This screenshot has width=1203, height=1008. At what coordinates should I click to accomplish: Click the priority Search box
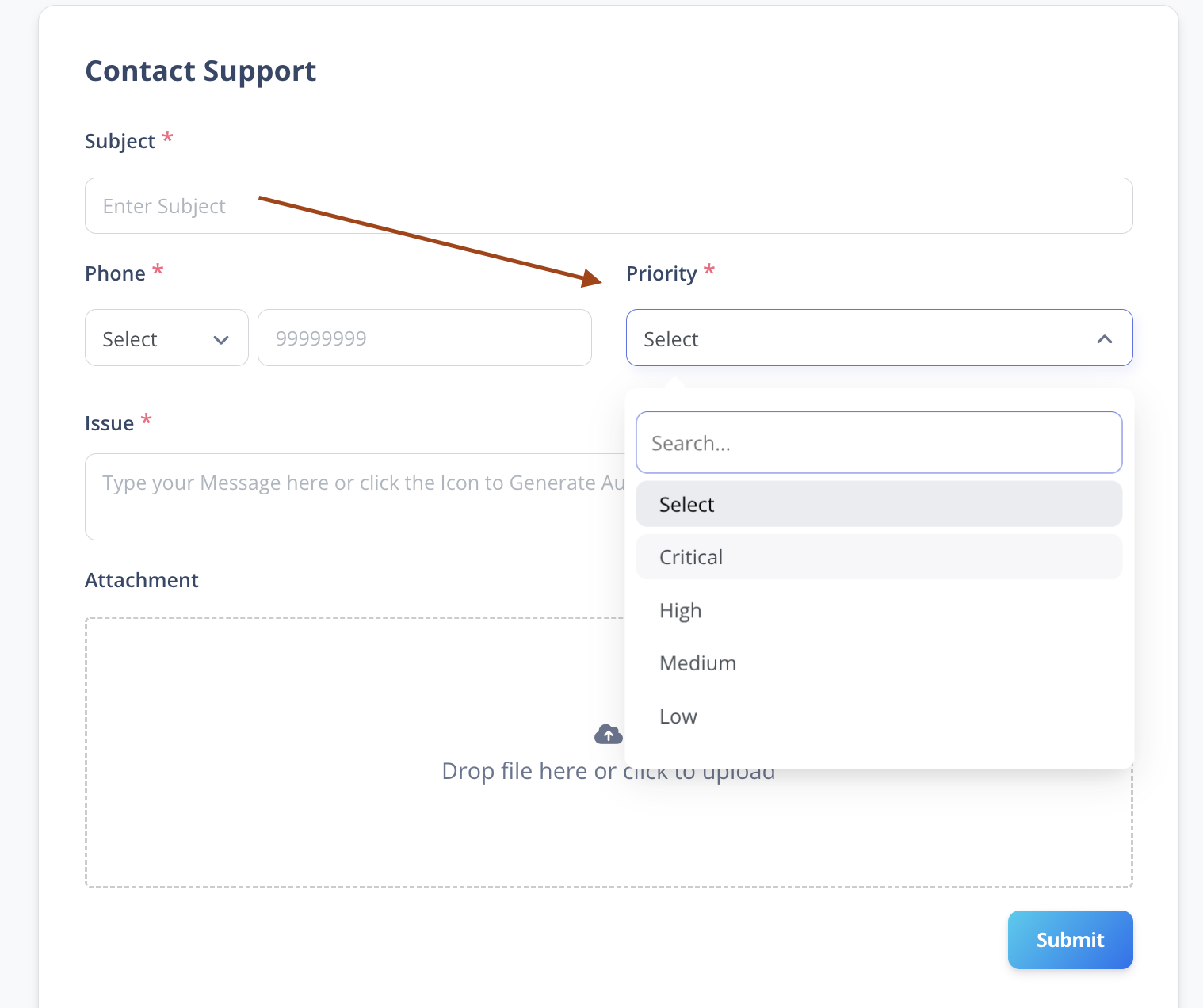pos(879,442)
